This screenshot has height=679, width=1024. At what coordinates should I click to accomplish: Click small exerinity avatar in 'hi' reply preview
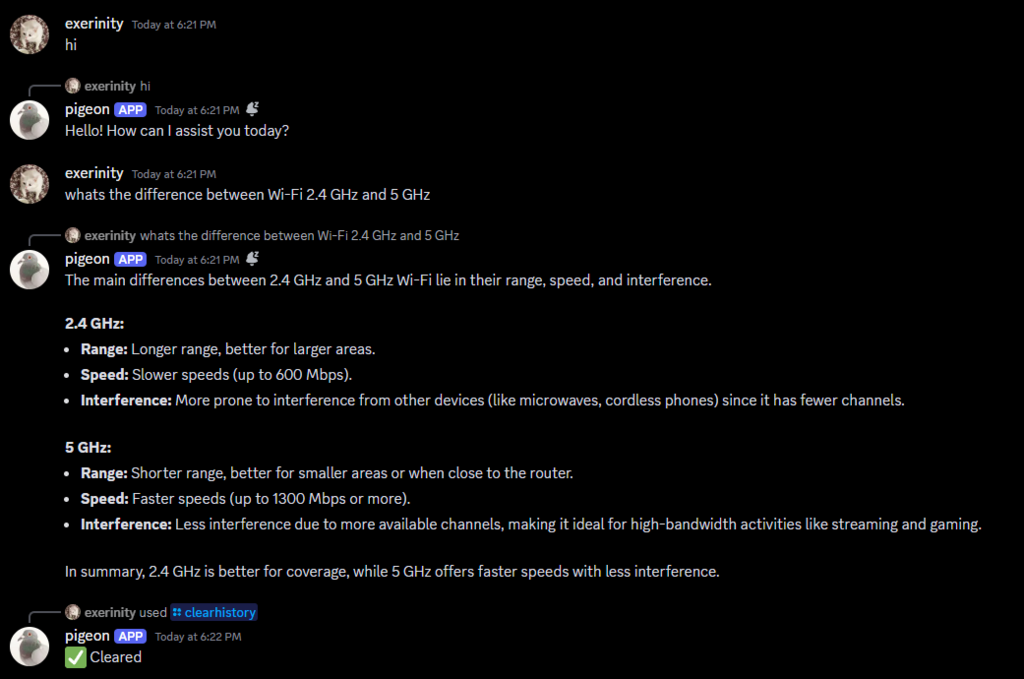click(72, 86)
